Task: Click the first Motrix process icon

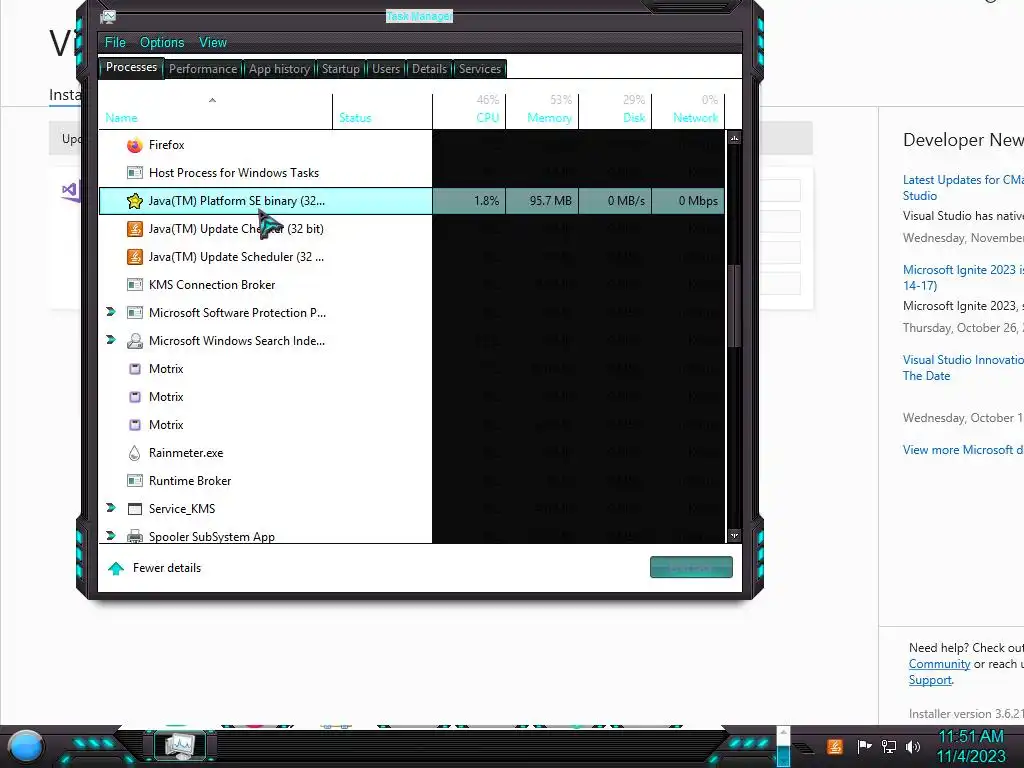Action: pos(135,369)
